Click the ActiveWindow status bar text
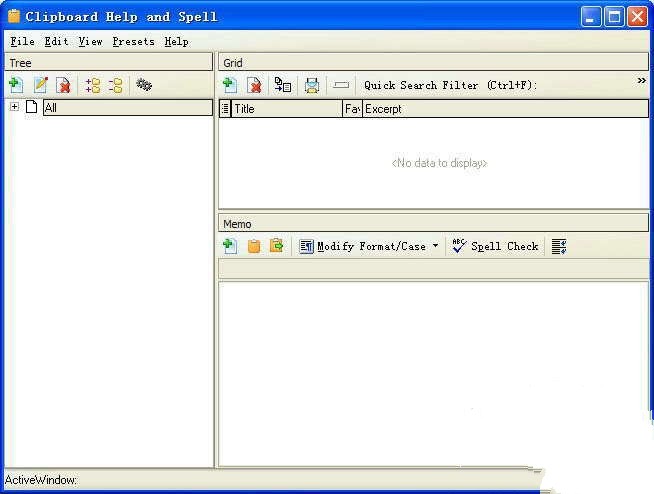The height and width of the screenshot is (494, 654). tap(40, 480)
